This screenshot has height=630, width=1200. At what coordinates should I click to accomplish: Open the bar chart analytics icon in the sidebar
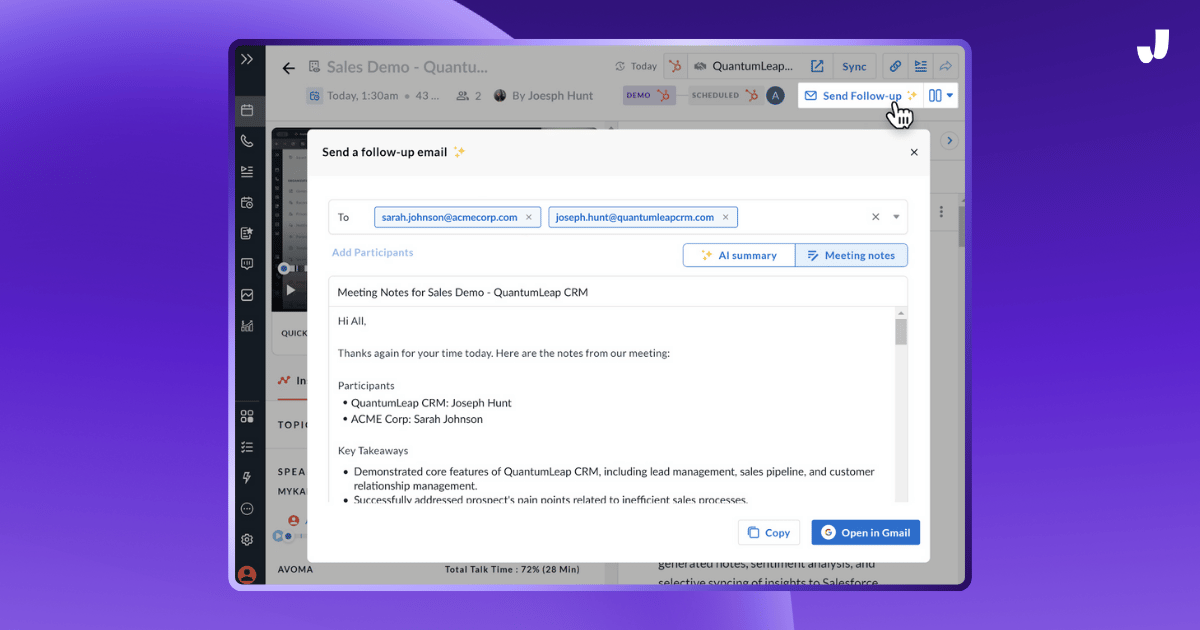tap(247, 326)
